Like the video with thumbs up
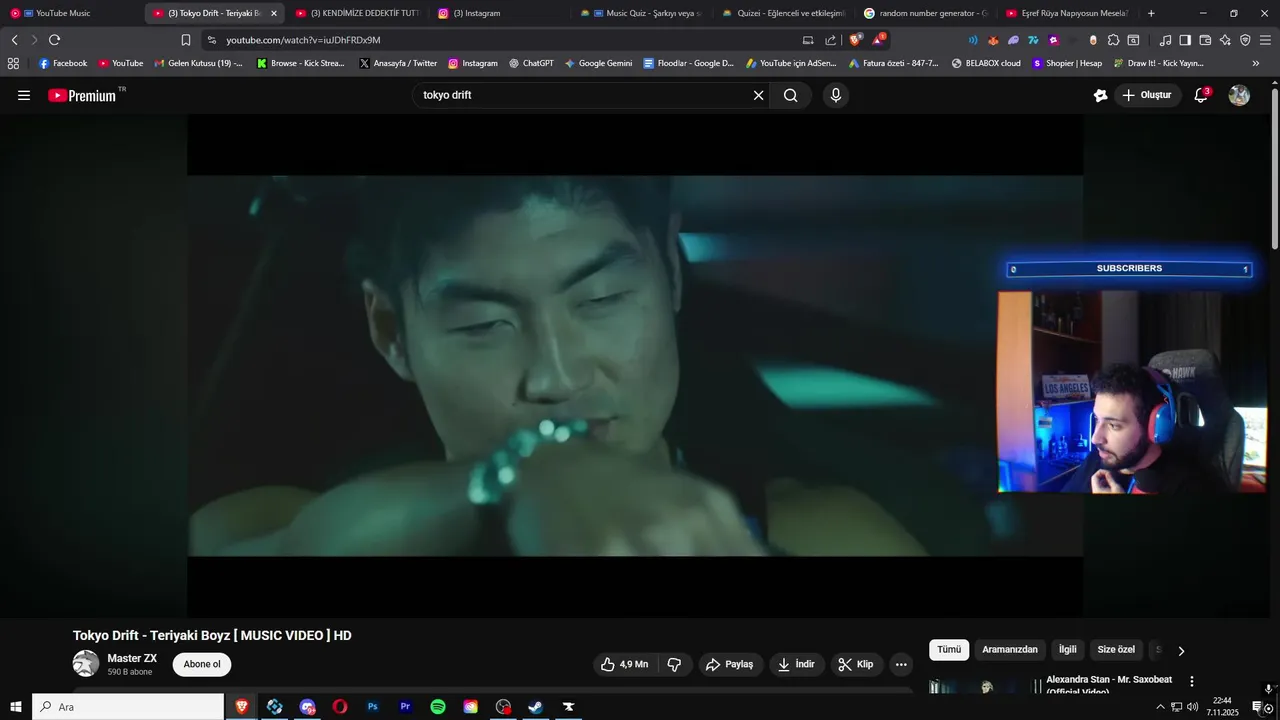 [x=624, y=664]
